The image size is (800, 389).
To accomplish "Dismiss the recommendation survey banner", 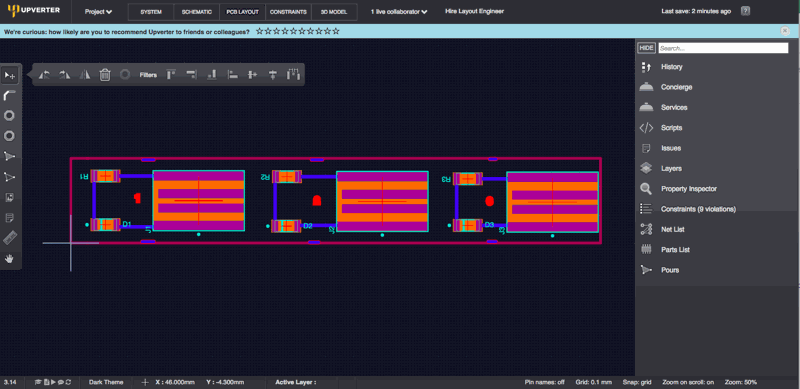I will 785,31.
